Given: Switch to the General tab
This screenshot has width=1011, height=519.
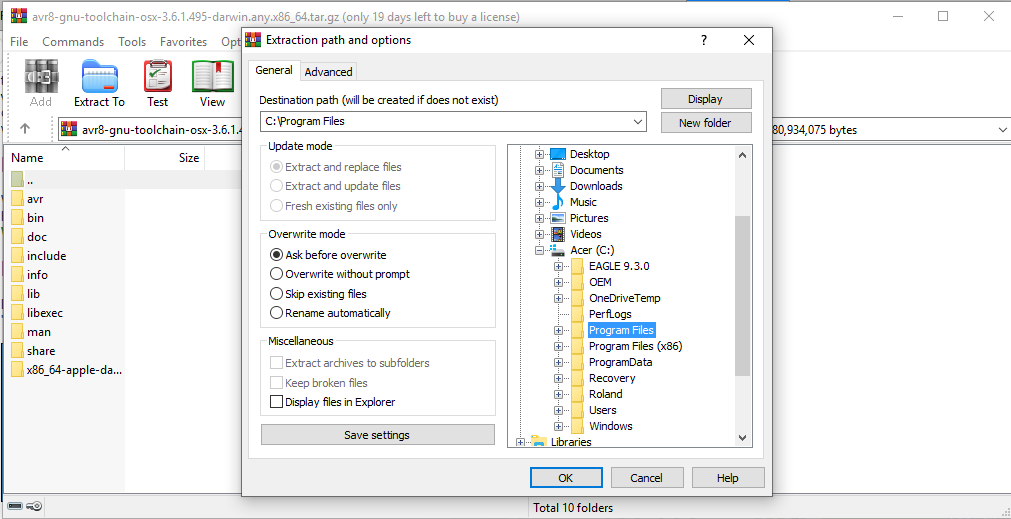Looking at the screenshot, I should tap(274, 70).
